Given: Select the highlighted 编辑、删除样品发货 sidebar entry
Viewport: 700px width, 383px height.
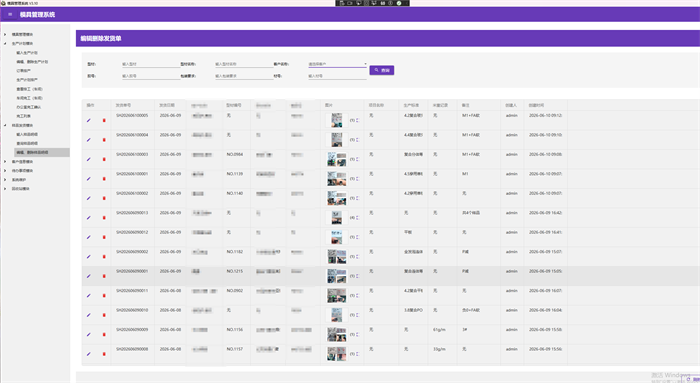Looking at the screenshot, I should [x=42, y=152].
